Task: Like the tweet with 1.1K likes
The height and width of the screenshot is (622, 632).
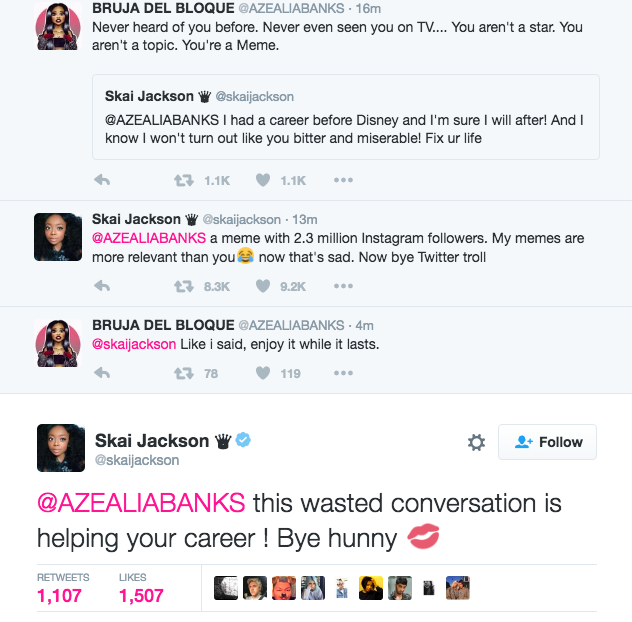Action: point(264,180)
